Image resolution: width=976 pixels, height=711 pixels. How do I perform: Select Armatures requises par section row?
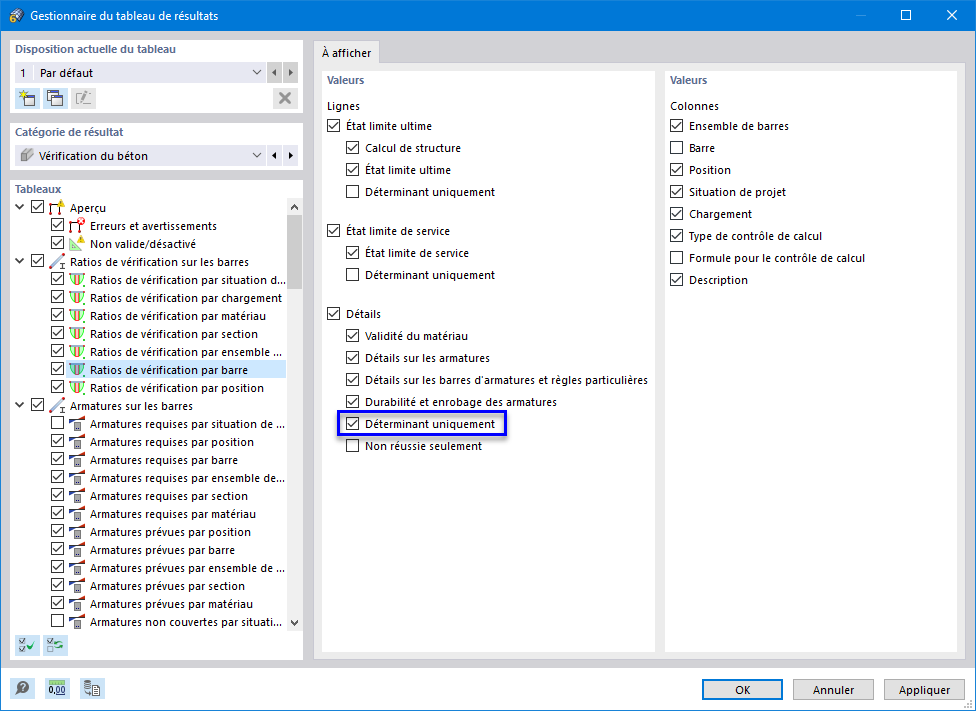point(169,496)
